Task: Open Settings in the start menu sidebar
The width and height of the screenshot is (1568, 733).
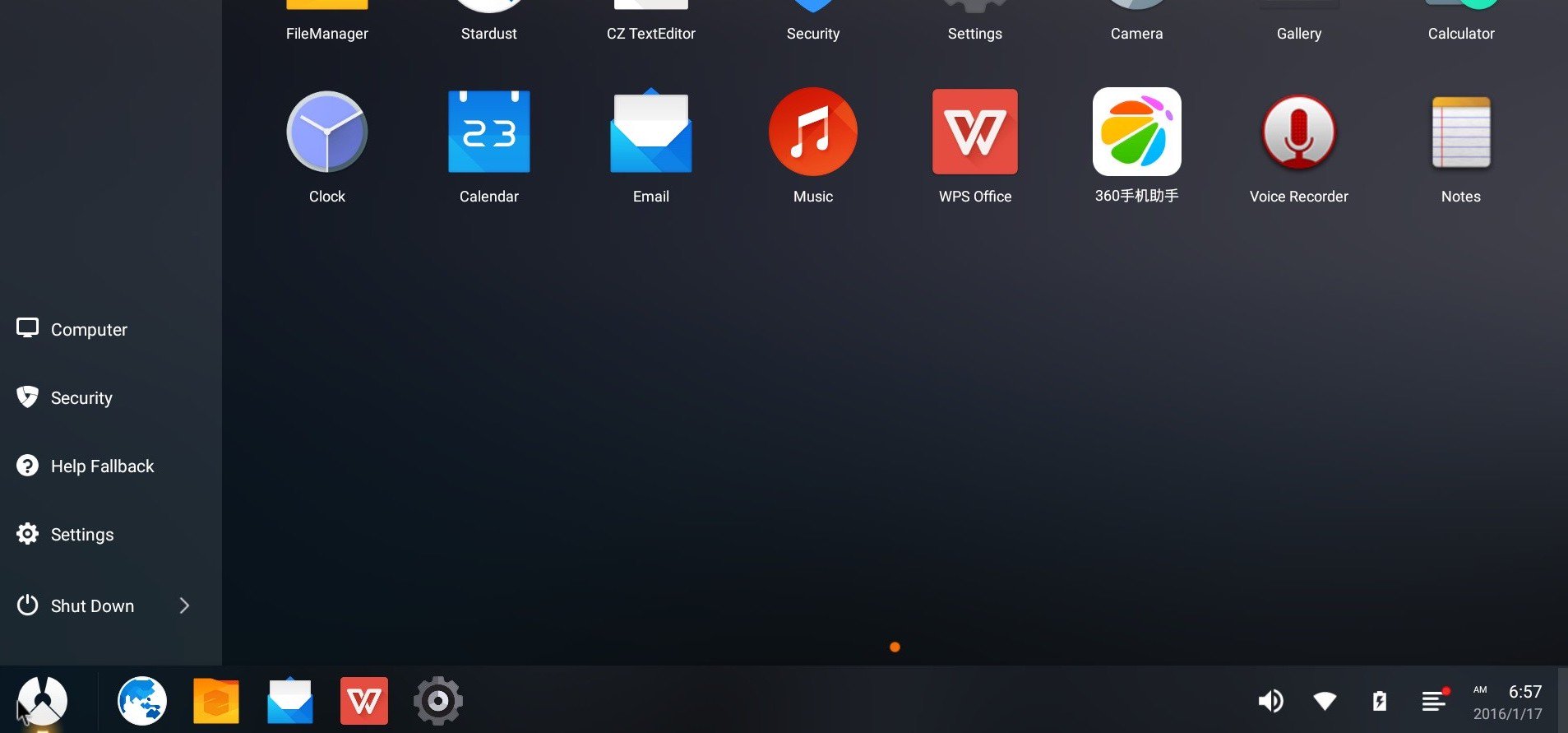Action: click(x=66, y=534)
